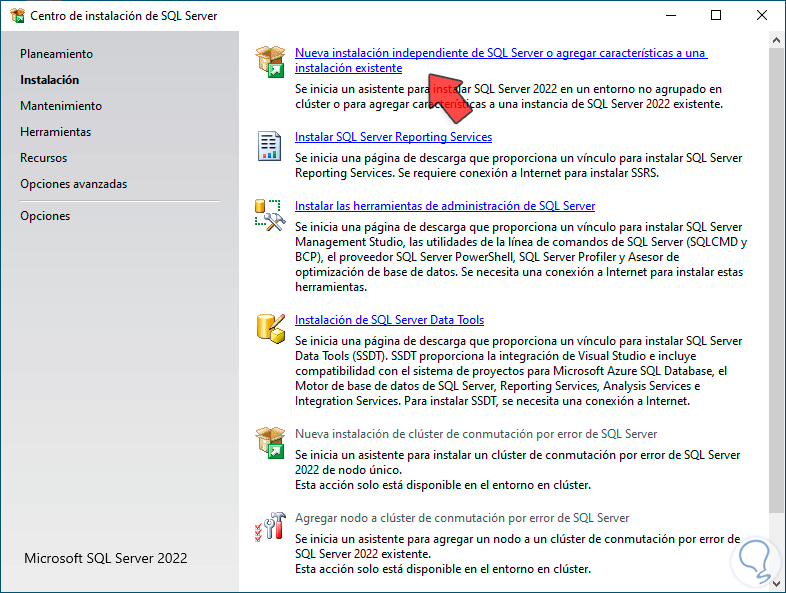Go to Mantenimiento section
Screen dimensions: 786x593
(x=61, y=106)
